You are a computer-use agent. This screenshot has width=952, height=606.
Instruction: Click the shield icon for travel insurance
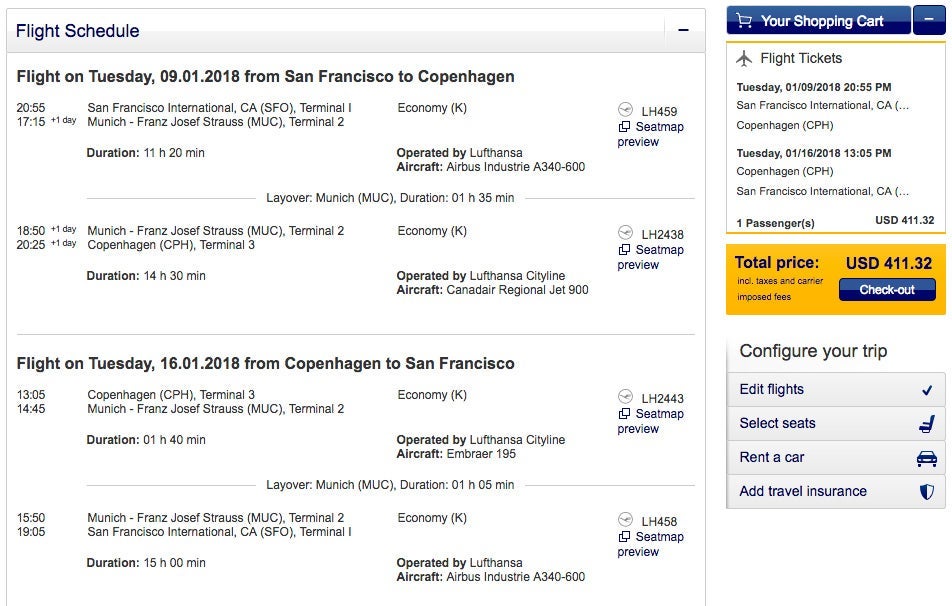click(x=926, y=492)
